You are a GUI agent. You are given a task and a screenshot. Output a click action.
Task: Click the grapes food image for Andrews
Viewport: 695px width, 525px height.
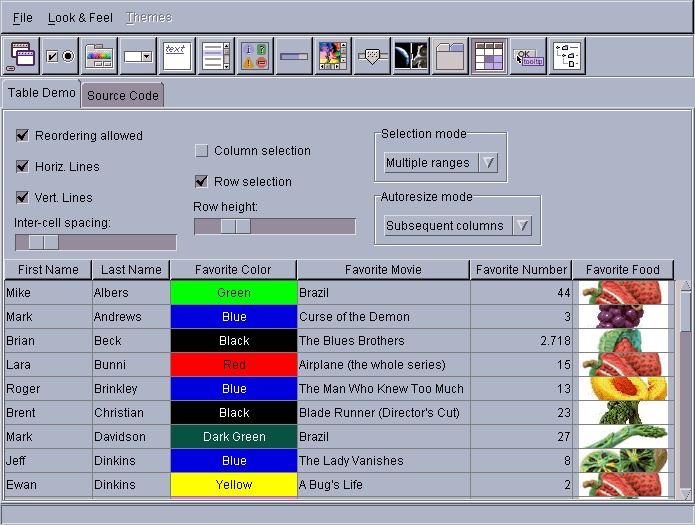(623, 317)
